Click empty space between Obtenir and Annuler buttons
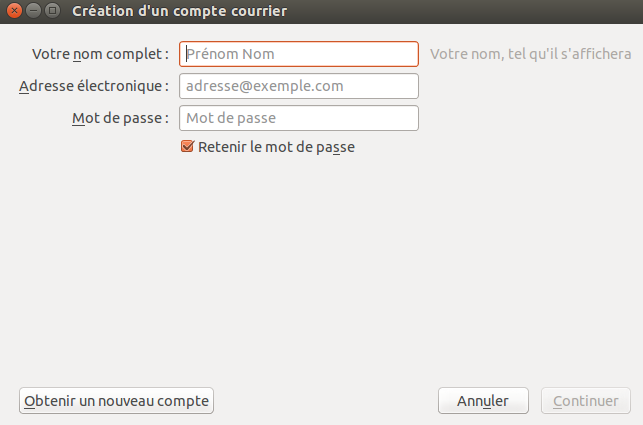Viewport: 643px width, 425px height. (325, 401)
